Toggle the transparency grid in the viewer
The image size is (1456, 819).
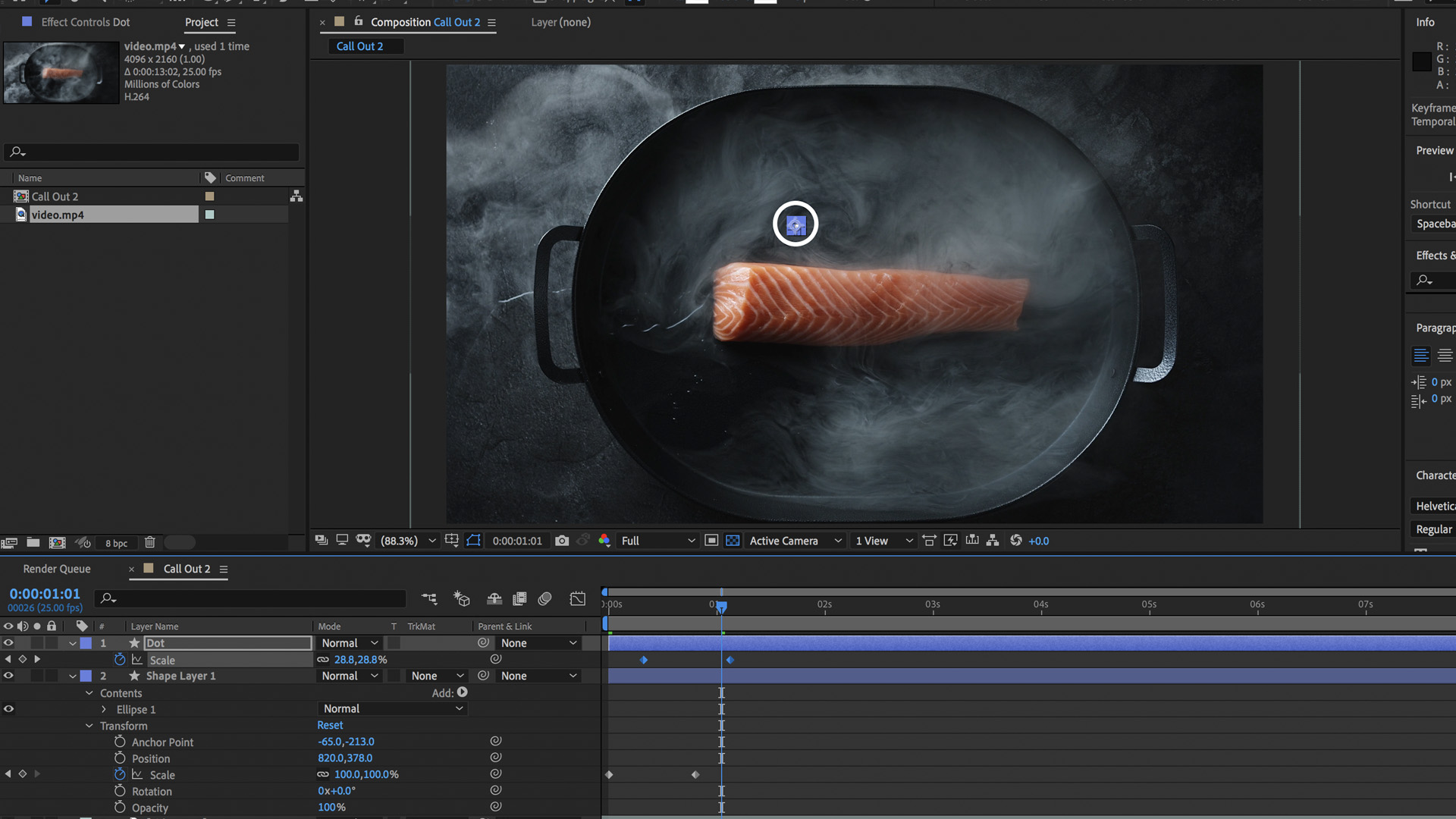pos(733,541)
